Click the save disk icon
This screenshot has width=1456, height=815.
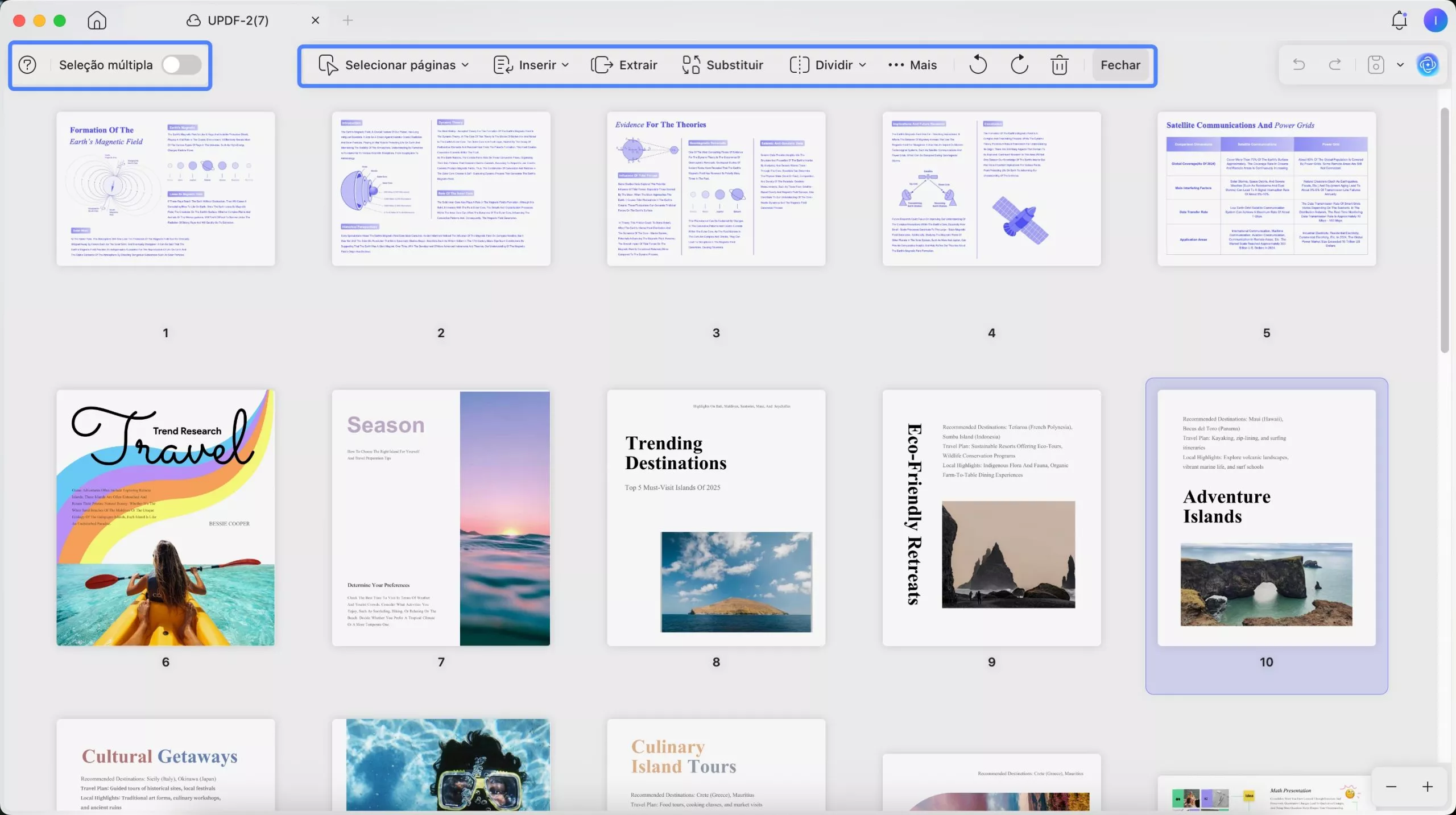(x=1375, y=64)
